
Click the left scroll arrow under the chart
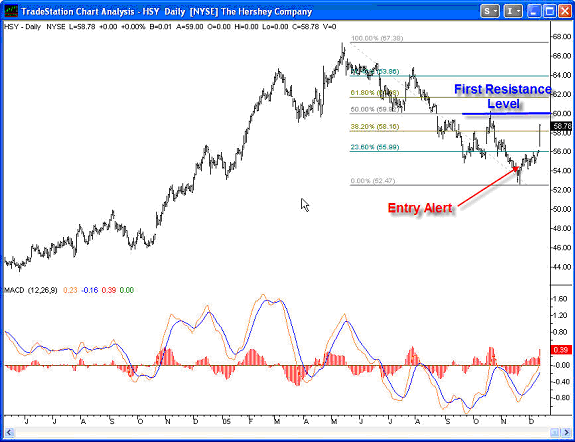(x=10, y=432)
